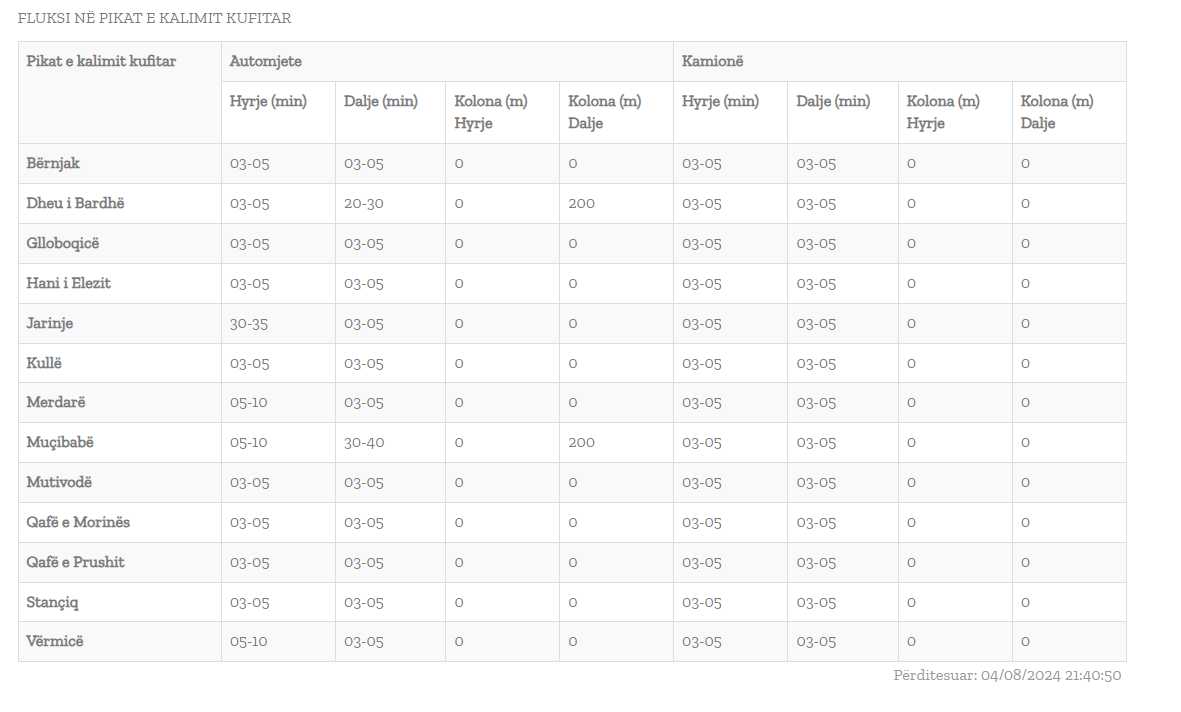This screenshot has height=712, width=1181.
Task: Click the Stançiq row label
Action: (x=52, y=602)
